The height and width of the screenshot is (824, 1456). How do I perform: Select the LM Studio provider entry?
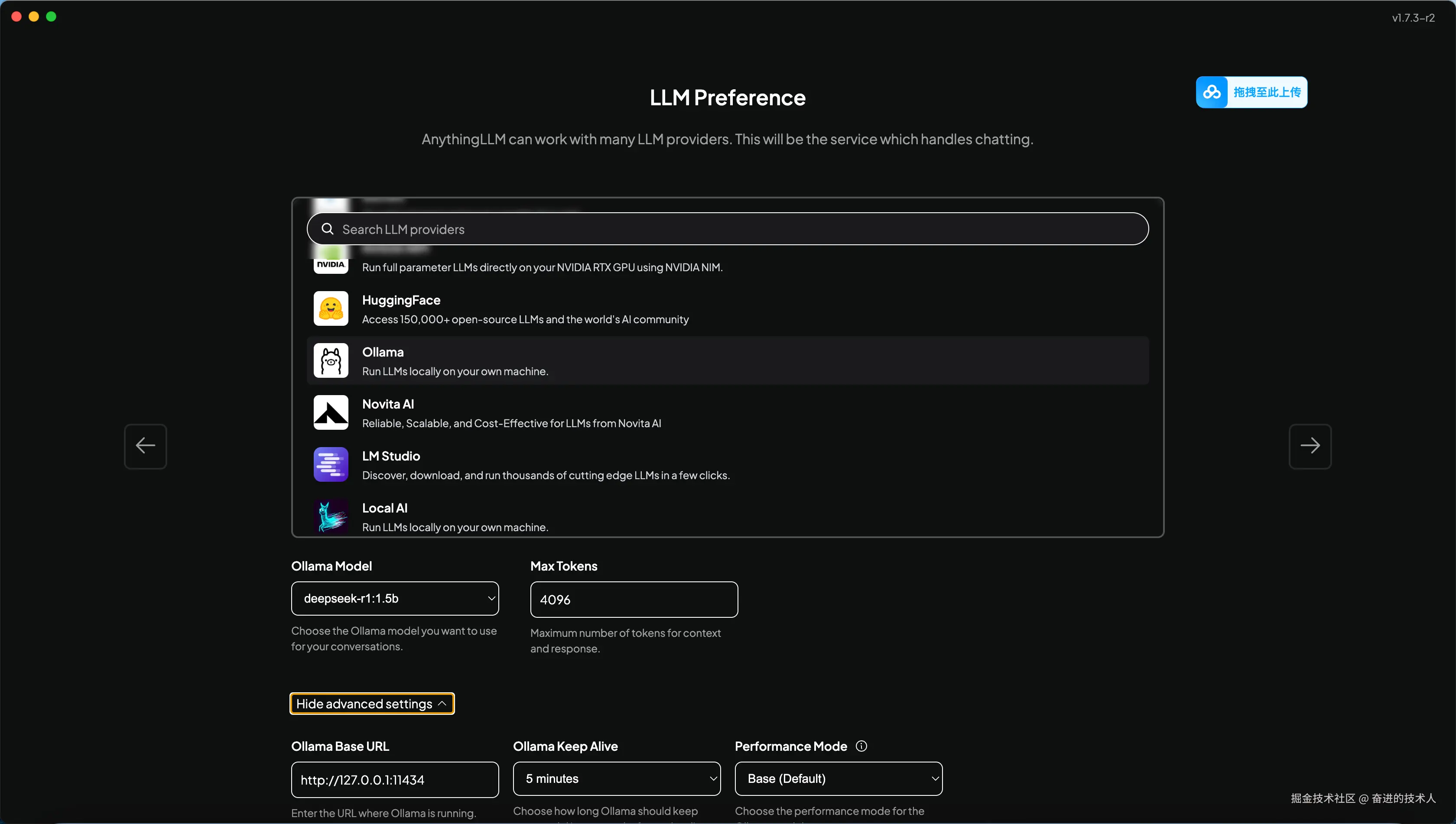tap(728, 464)
